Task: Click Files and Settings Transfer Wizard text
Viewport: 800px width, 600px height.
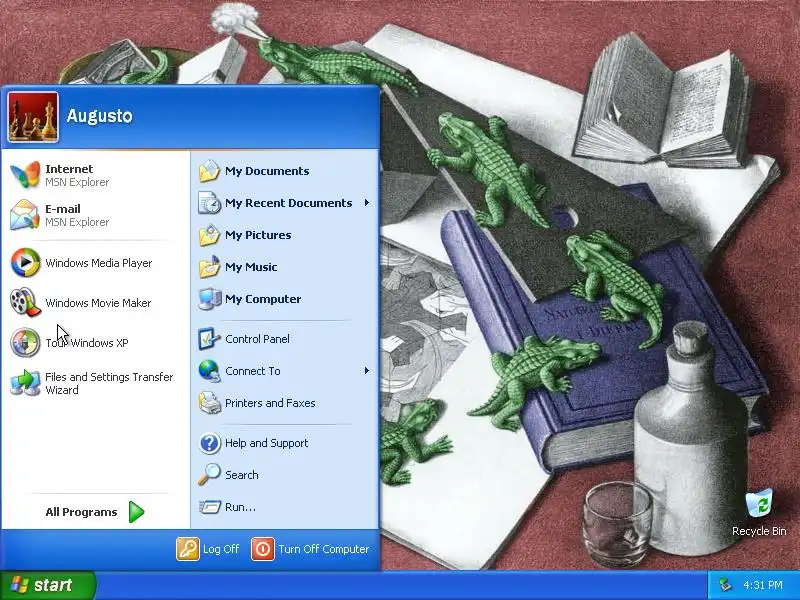Action: pos(109,383)
